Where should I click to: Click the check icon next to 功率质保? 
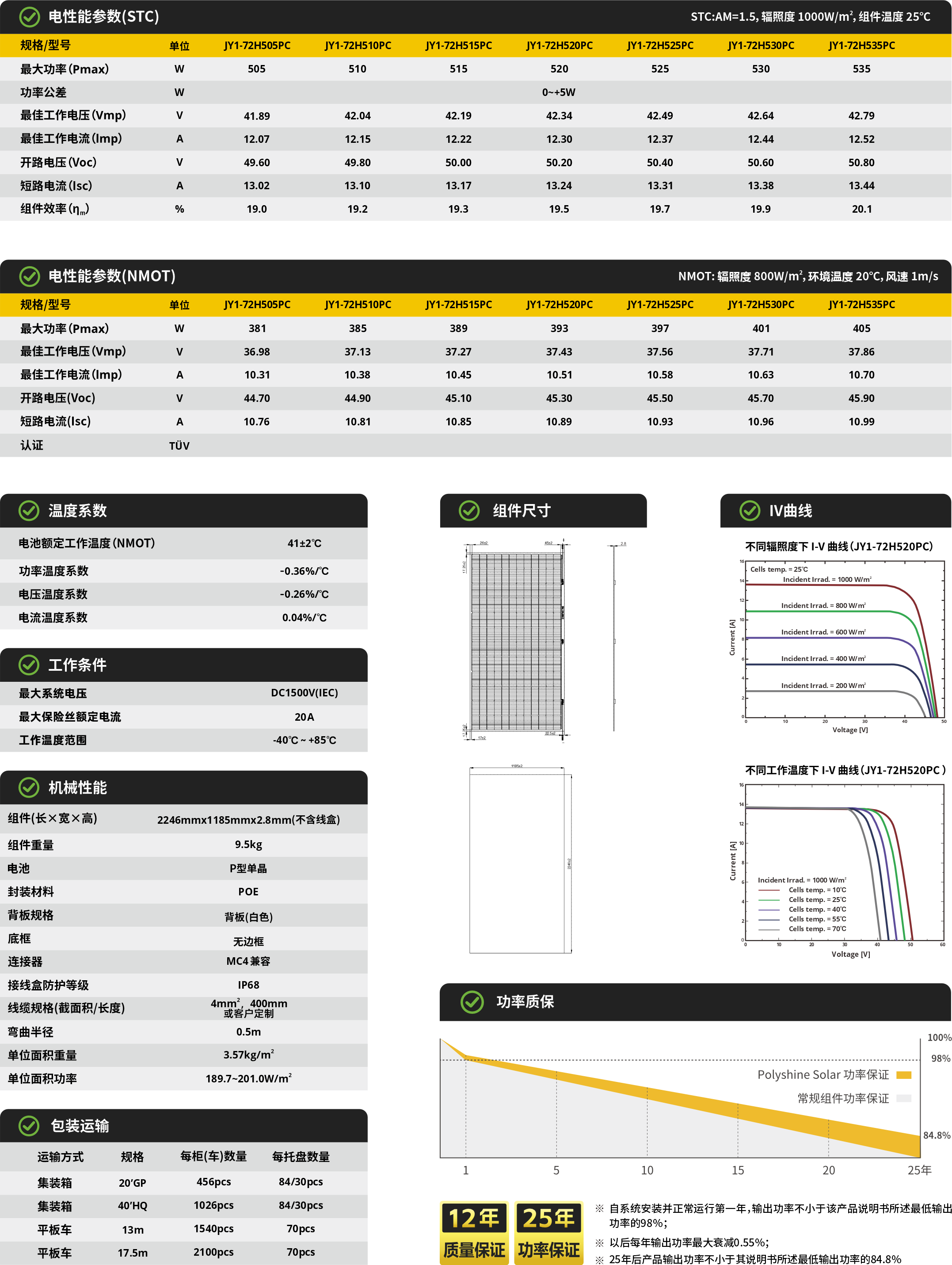(472, 1001)
